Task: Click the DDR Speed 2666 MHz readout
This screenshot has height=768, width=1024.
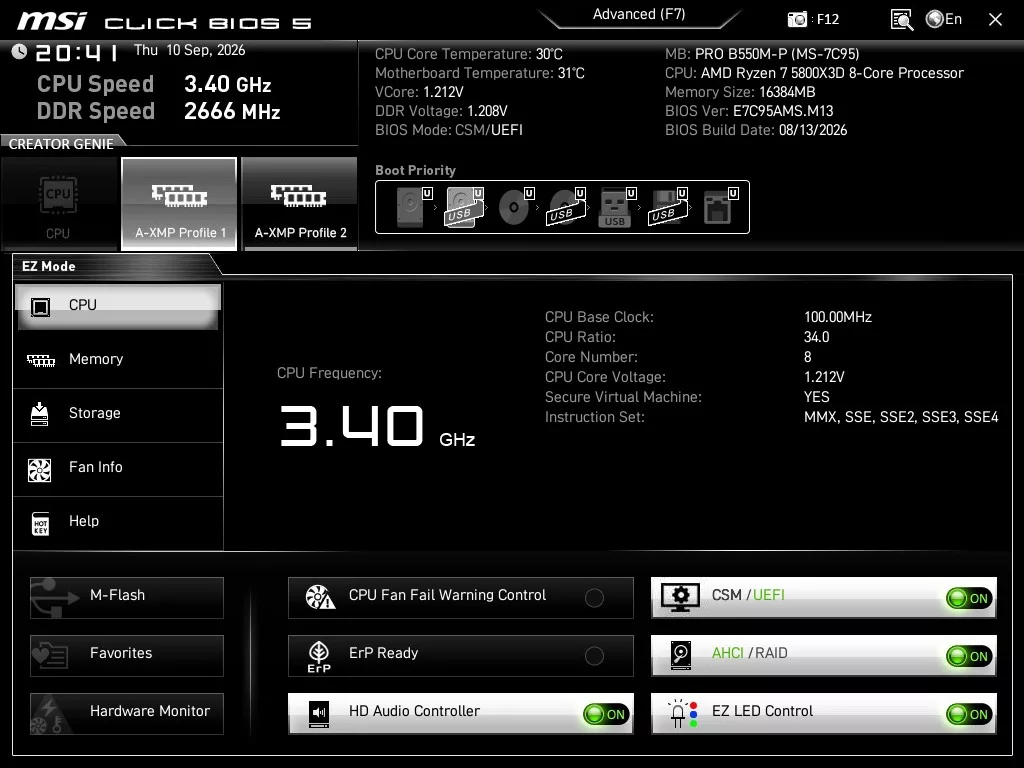Action: pyautogui.click(x=159, y=111)
